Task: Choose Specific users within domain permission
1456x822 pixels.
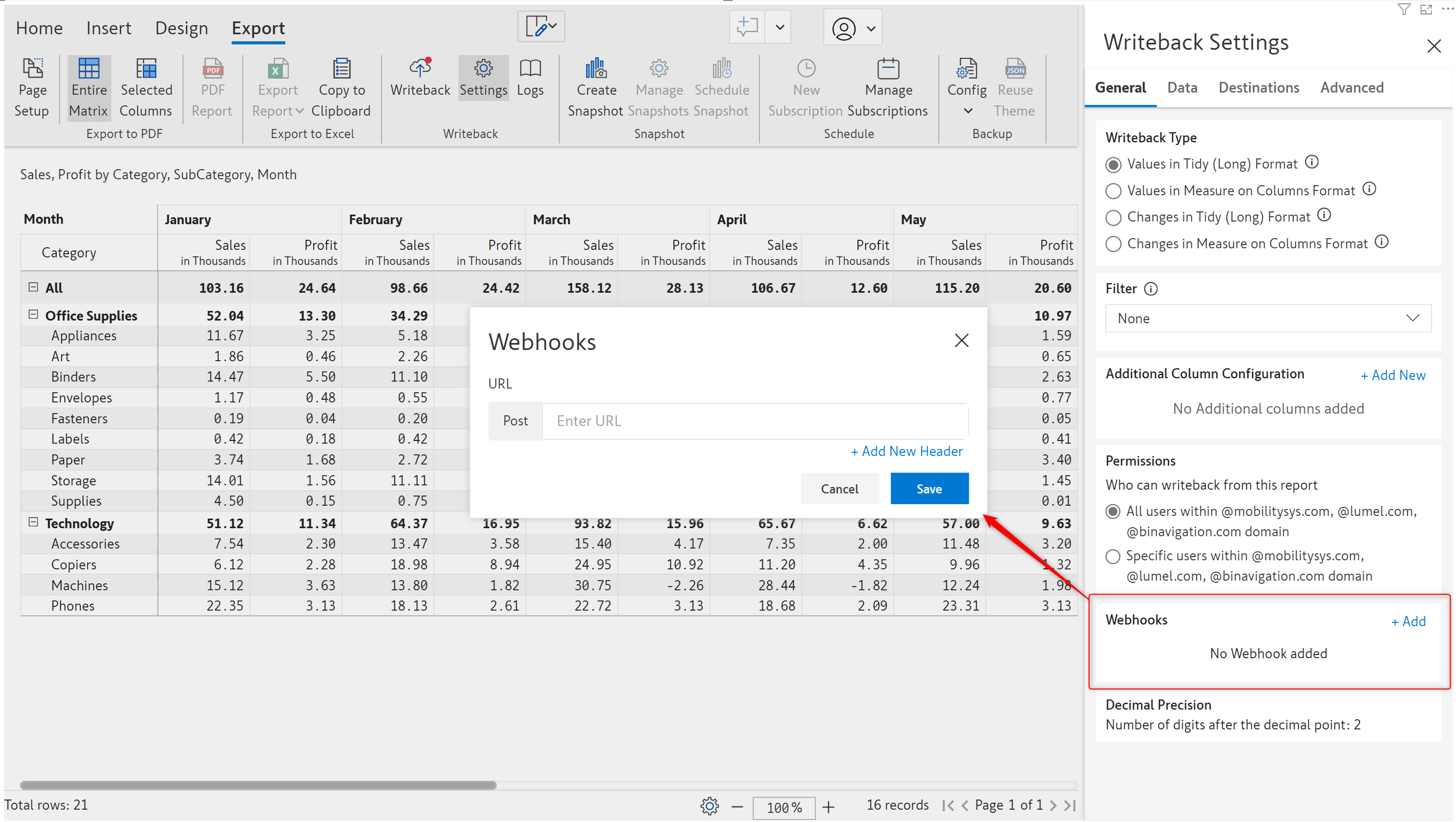Action: (x=1112, y=557)
